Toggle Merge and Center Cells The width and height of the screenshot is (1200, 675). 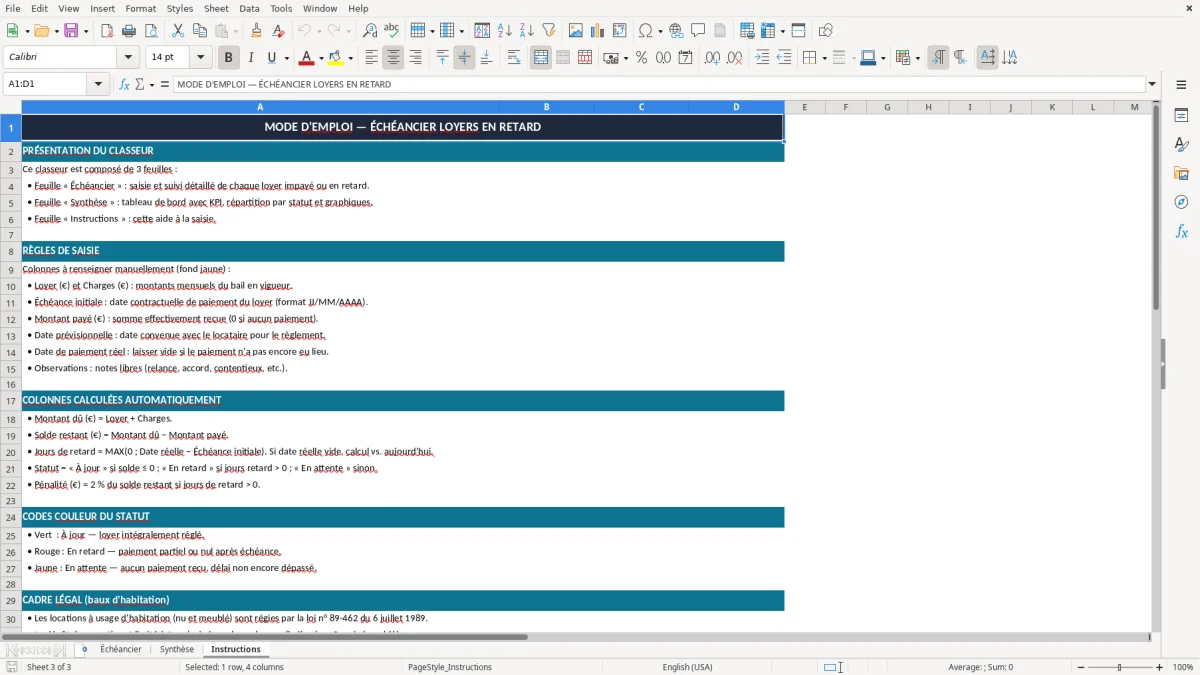[x=541, y=58]
